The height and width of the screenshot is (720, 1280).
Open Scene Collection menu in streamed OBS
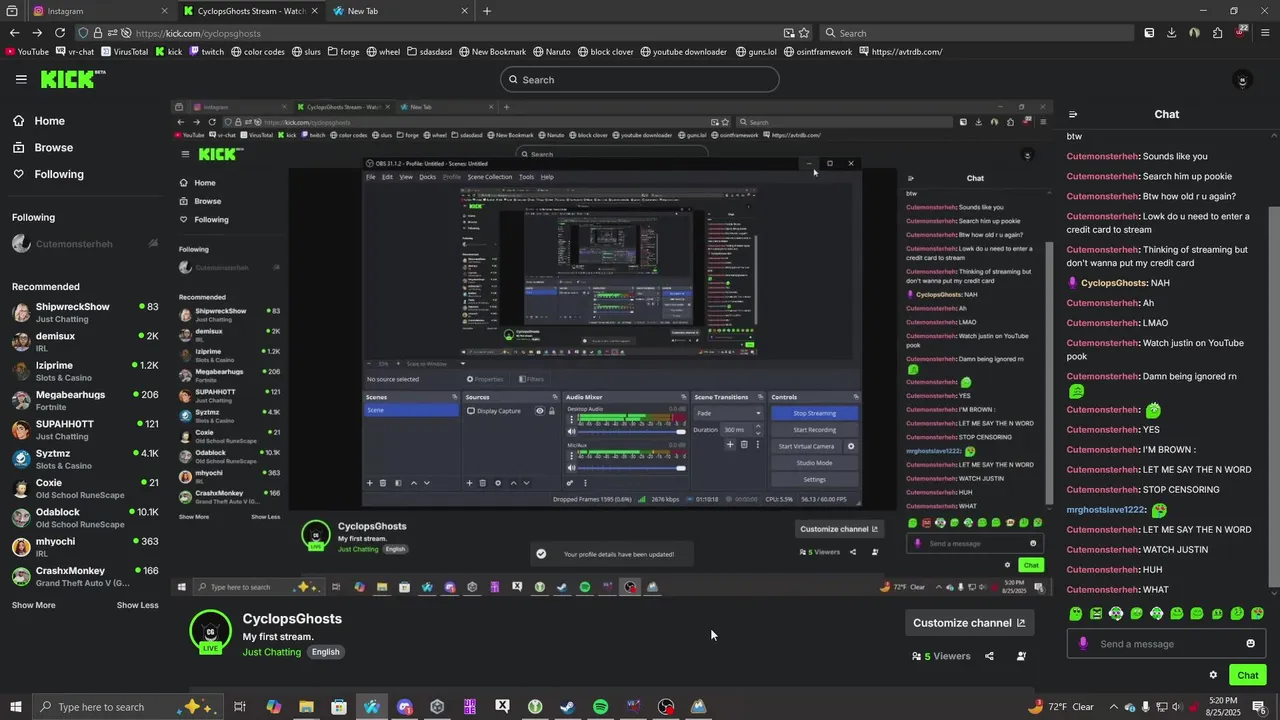point(490,177)
